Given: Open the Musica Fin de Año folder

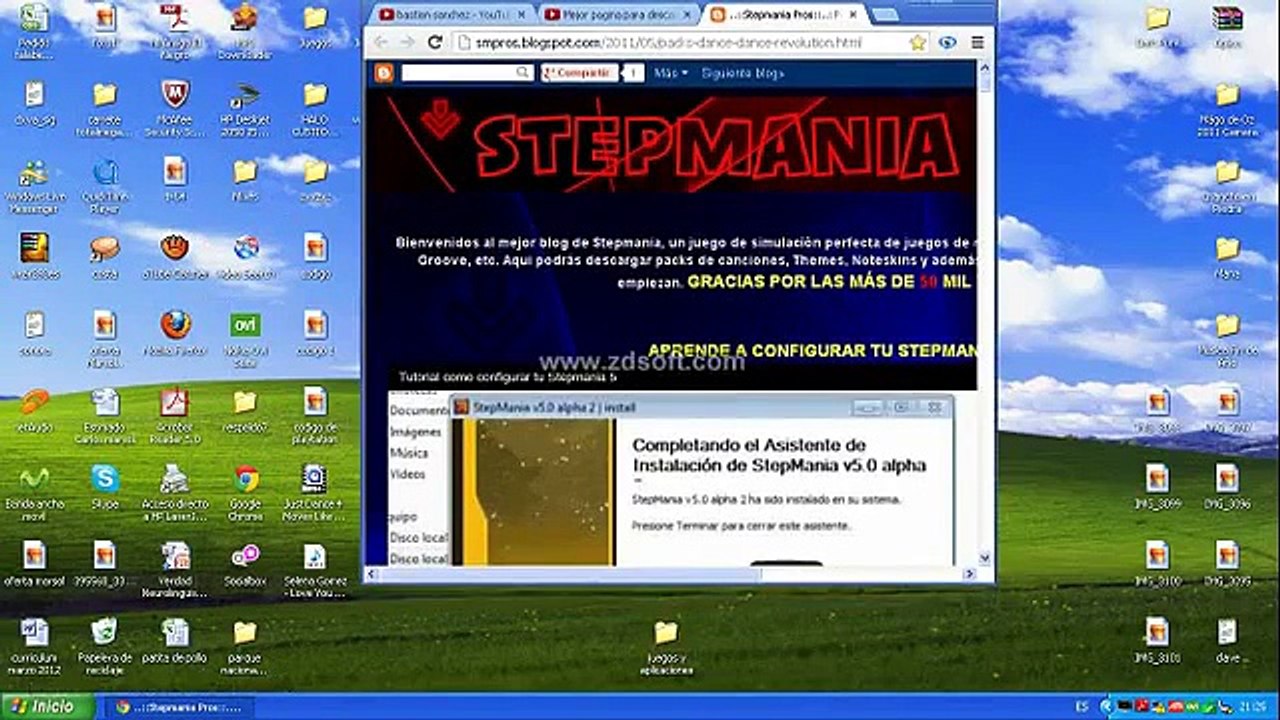Looking at the screenshot, I should click(1227, 339).
